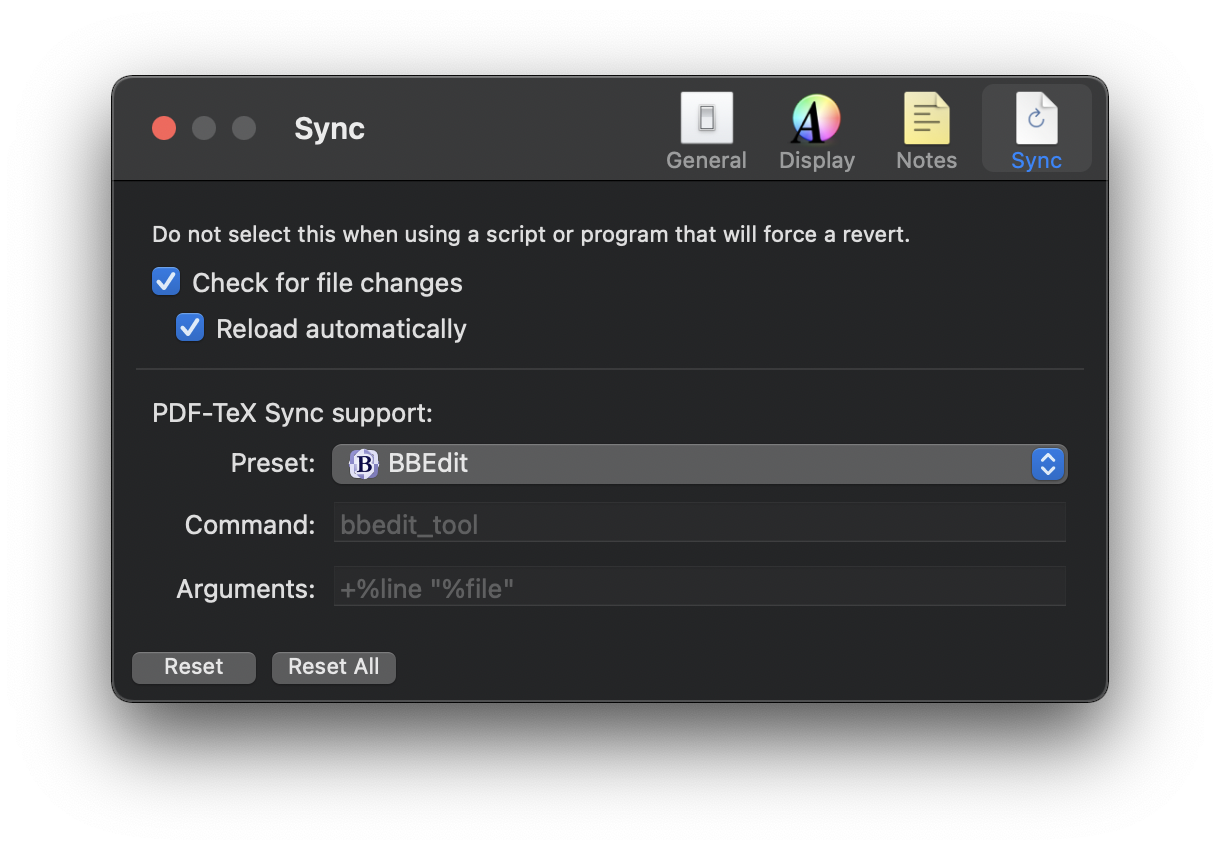The height and width of the screenshot is (850, 1220).
Task: Click the gray zoom window button
Action: (x=244, y=128)
